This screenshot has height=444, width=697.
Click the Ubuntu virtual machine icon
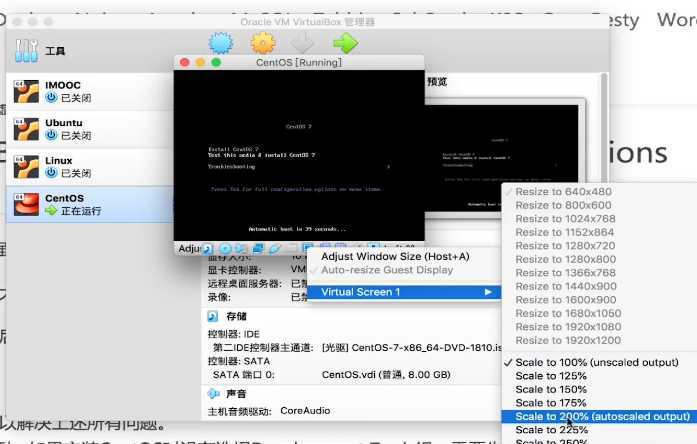(x=26, y=129)
